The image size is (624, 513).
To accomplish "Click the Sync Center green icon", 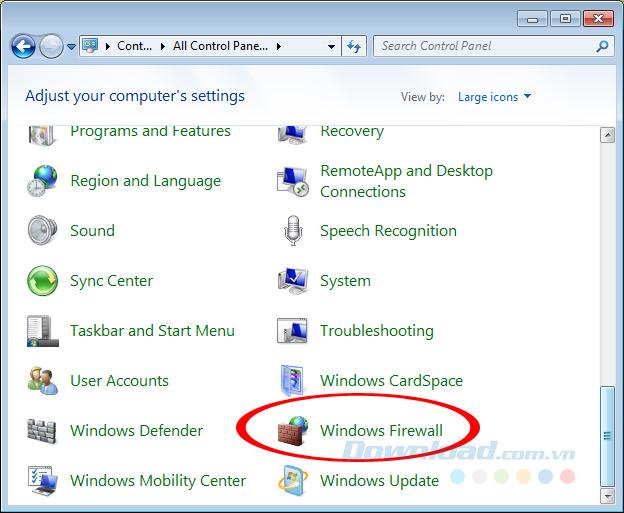I will [43, 281].
